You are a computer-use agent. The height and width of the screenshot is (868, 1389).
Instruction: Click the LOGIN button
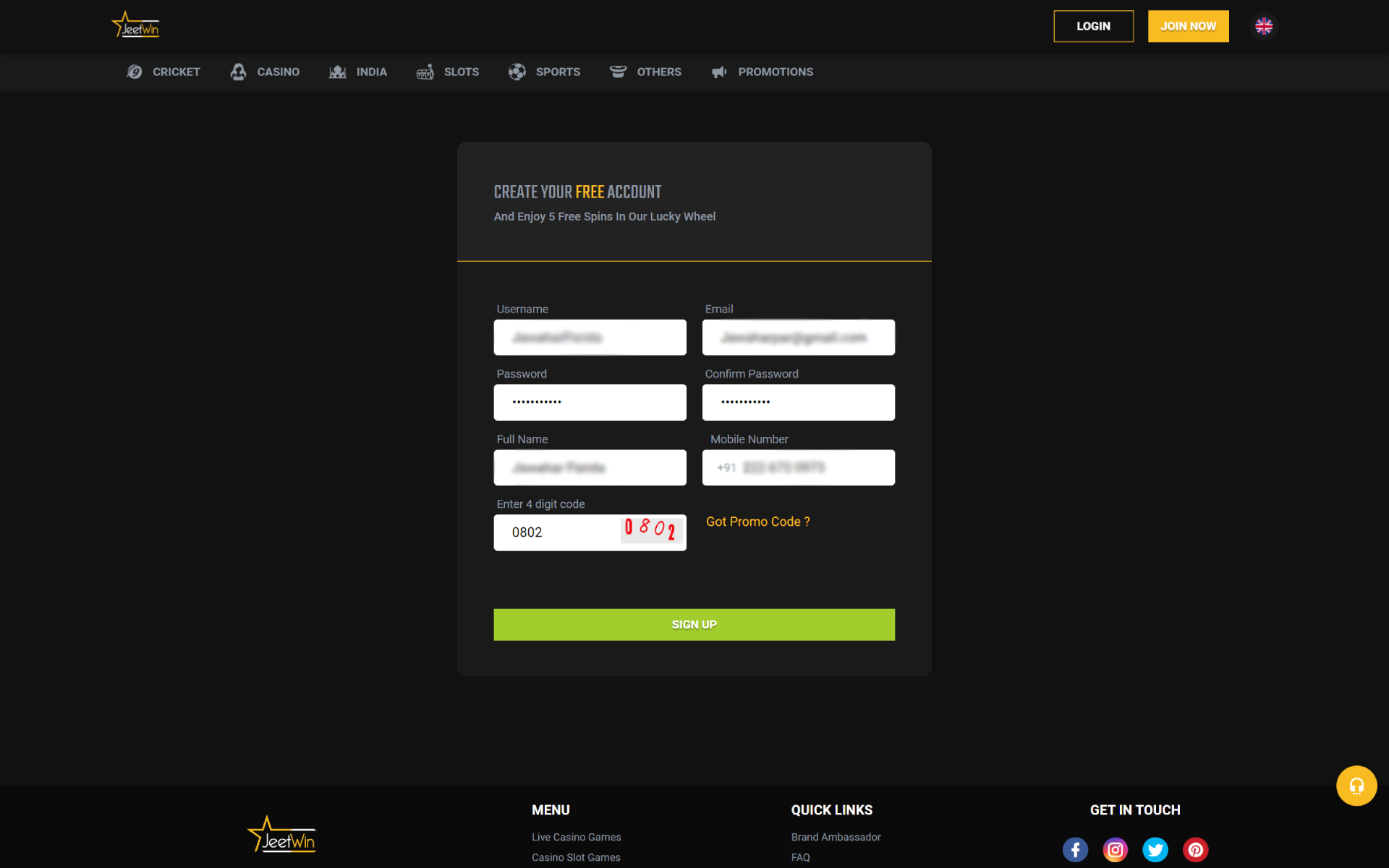[1093, 26]
